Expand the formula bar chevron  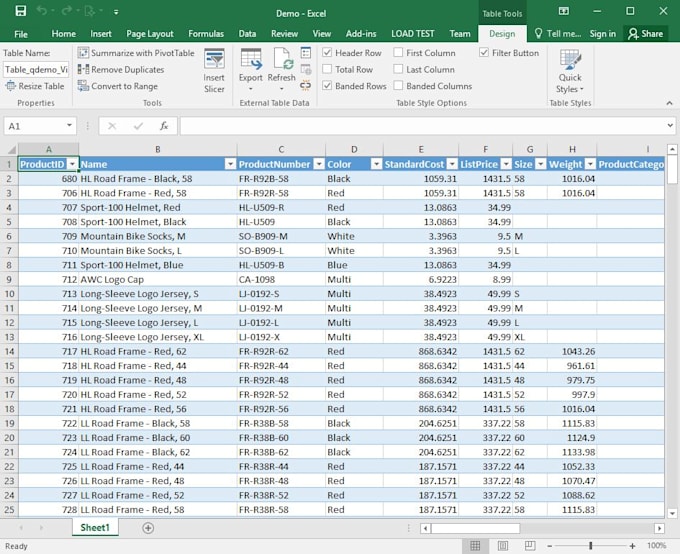point(670,126)
